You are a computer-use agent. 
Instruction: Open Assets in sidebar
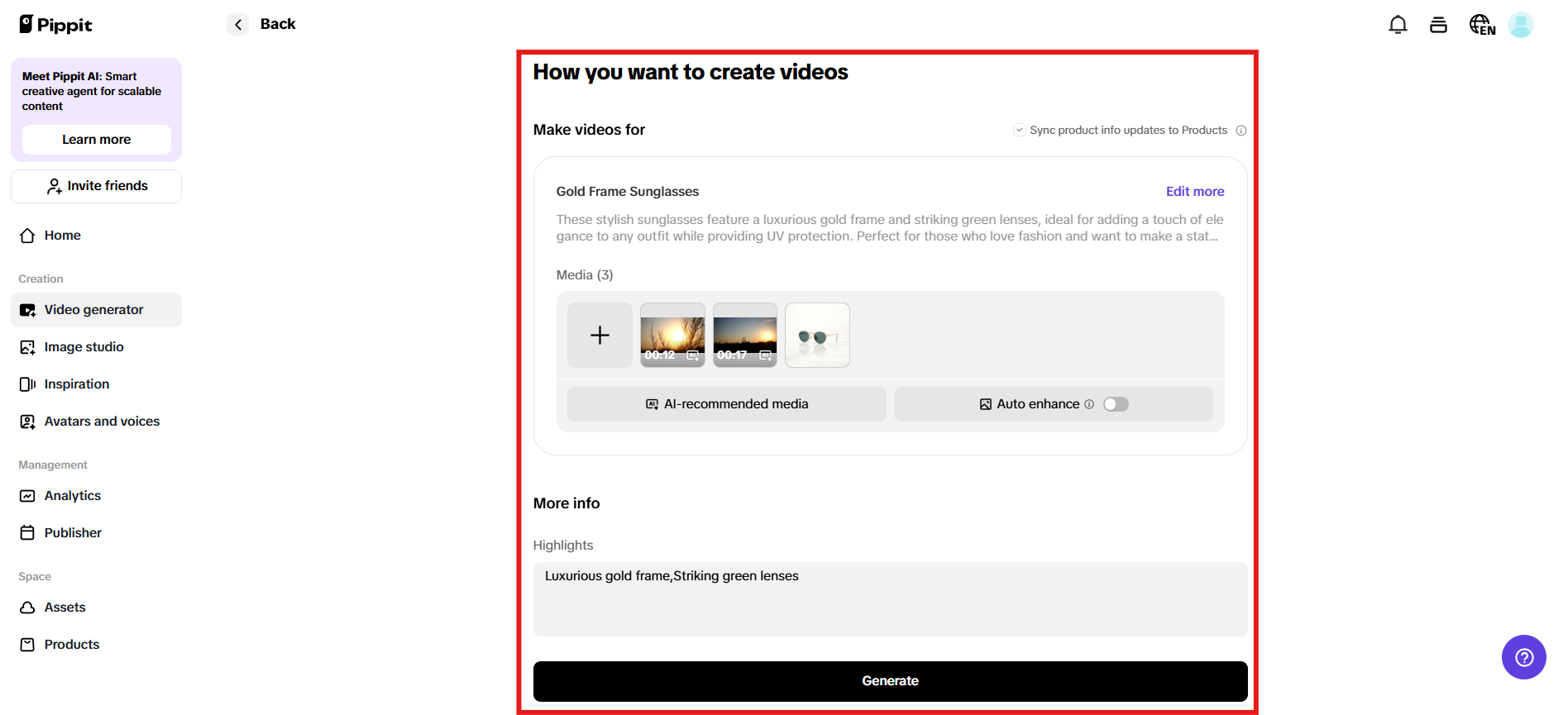(96, 608)
